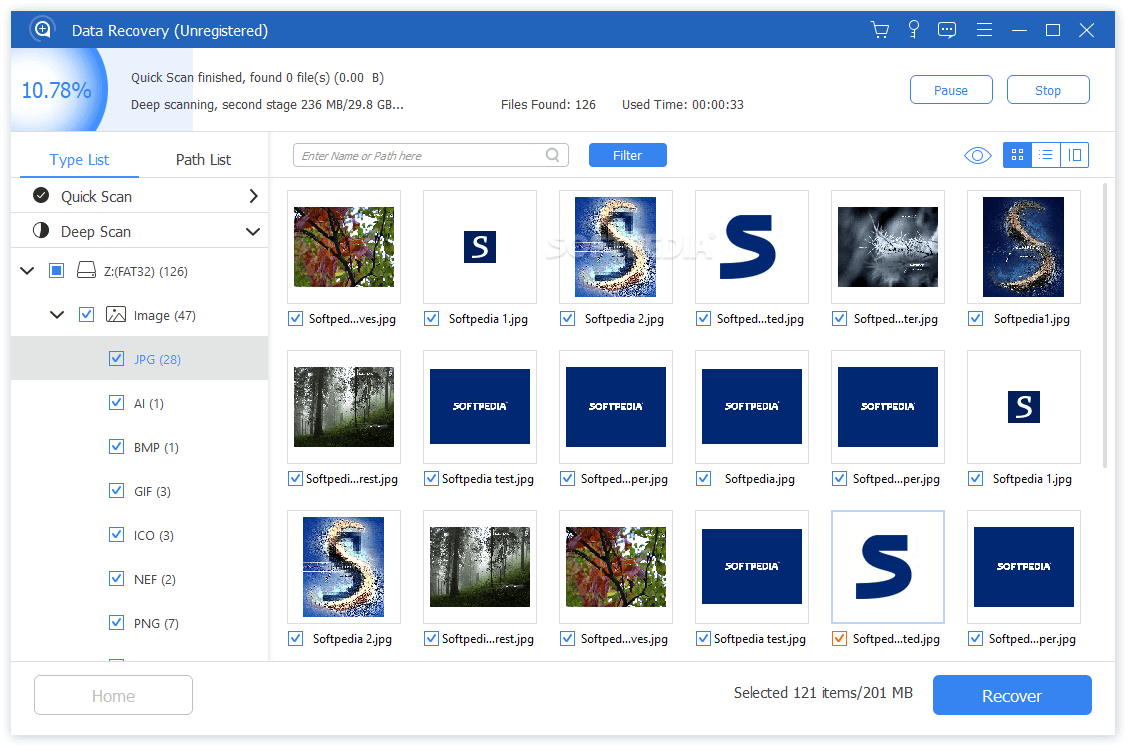Image resolution: width=1128 pixels, height=748 pixels.
Task: Click the key register icon
Action: pyautogui.click(x=913, y=30)
